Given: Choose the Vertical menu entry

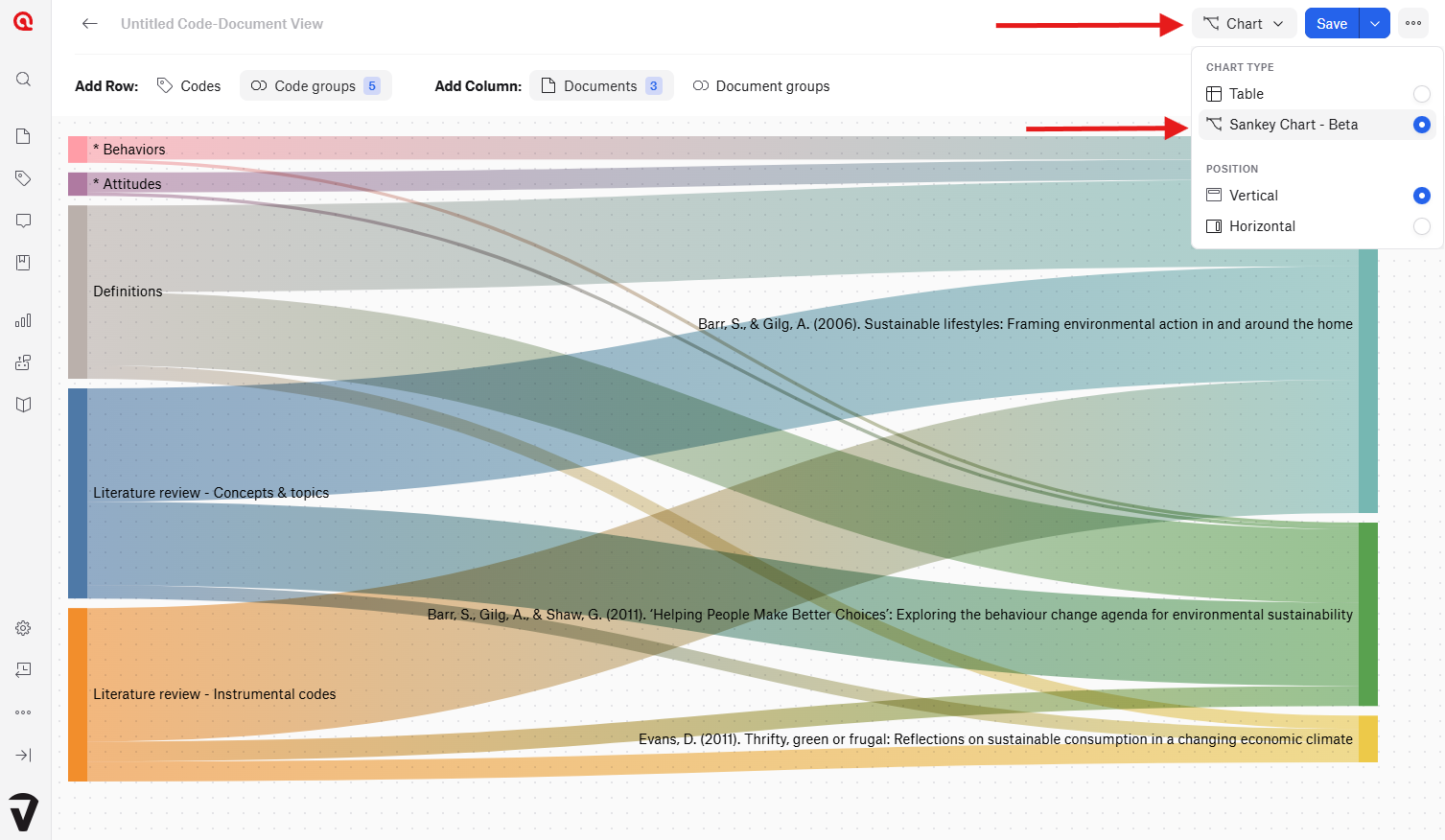Looking at the screenshot, I should click(x=1317, y=196).
